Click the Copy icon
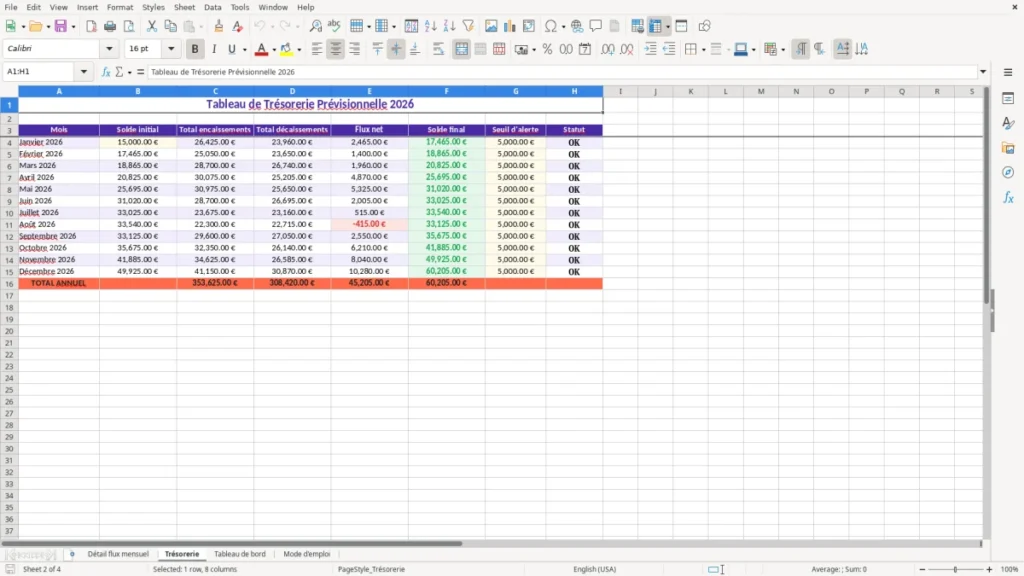Viewport: 1024px width, 576px height. [170, 26]
